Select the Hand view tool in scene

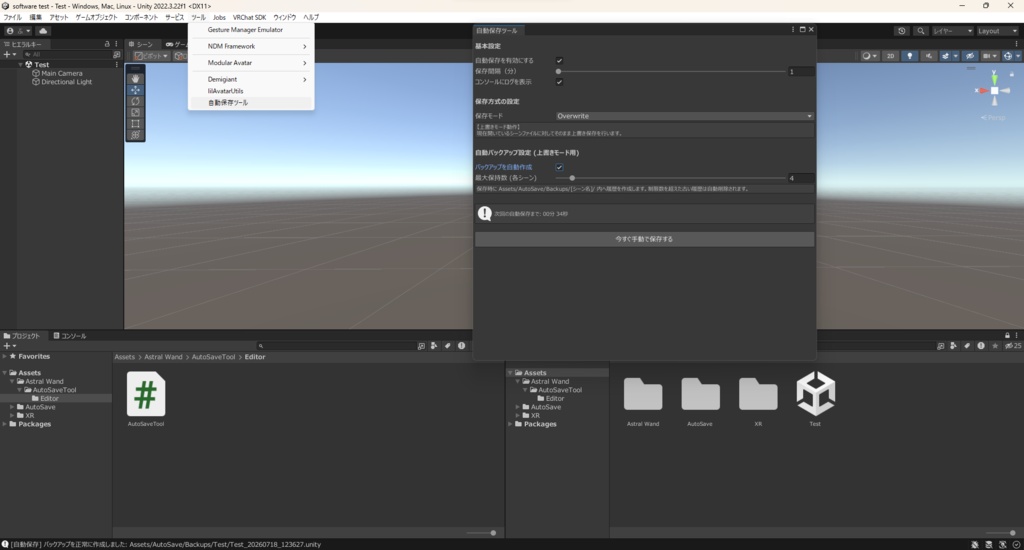click(135, 78)
